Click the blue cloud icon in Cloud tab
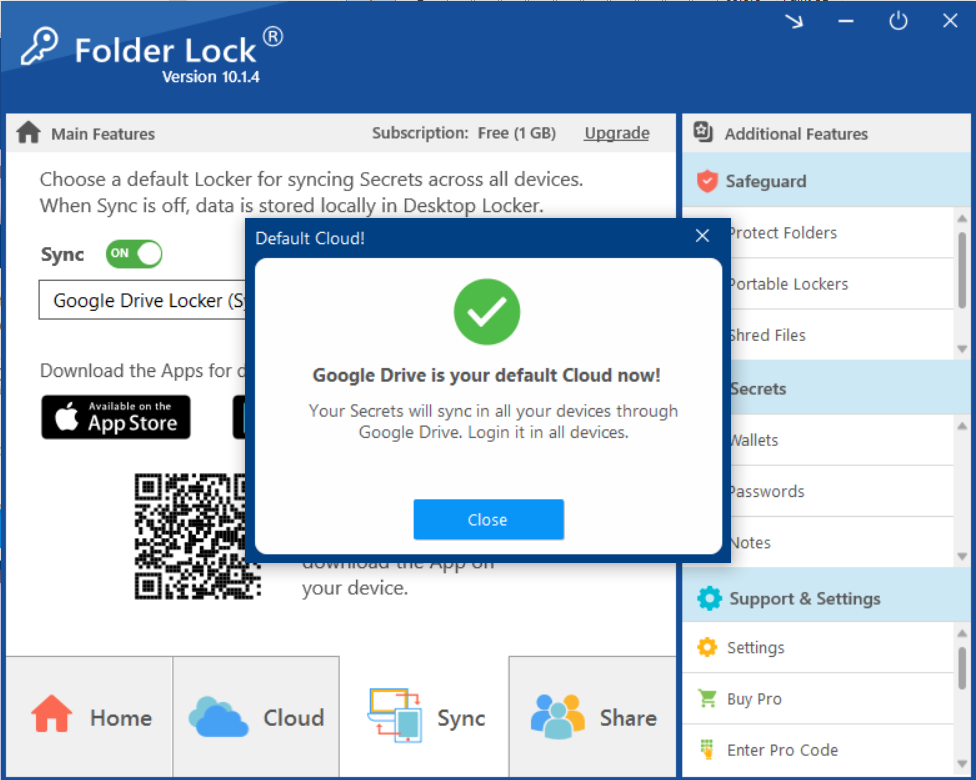 point(218,717)
